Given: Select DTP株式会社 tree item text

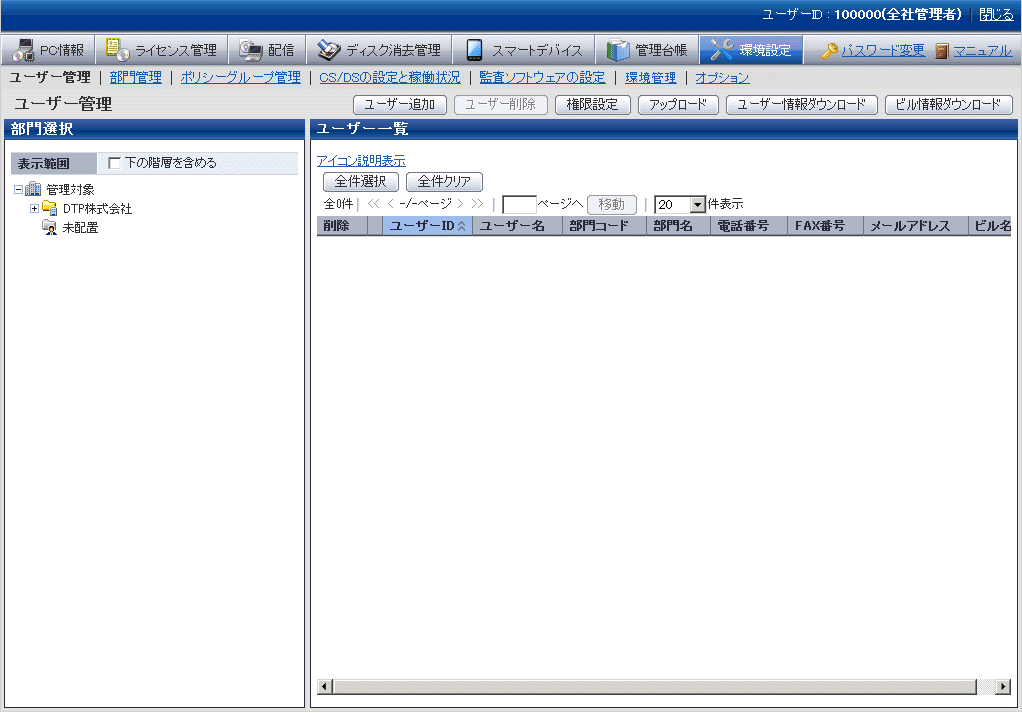Looking at the screenshot, I should [x=97, y=209].
